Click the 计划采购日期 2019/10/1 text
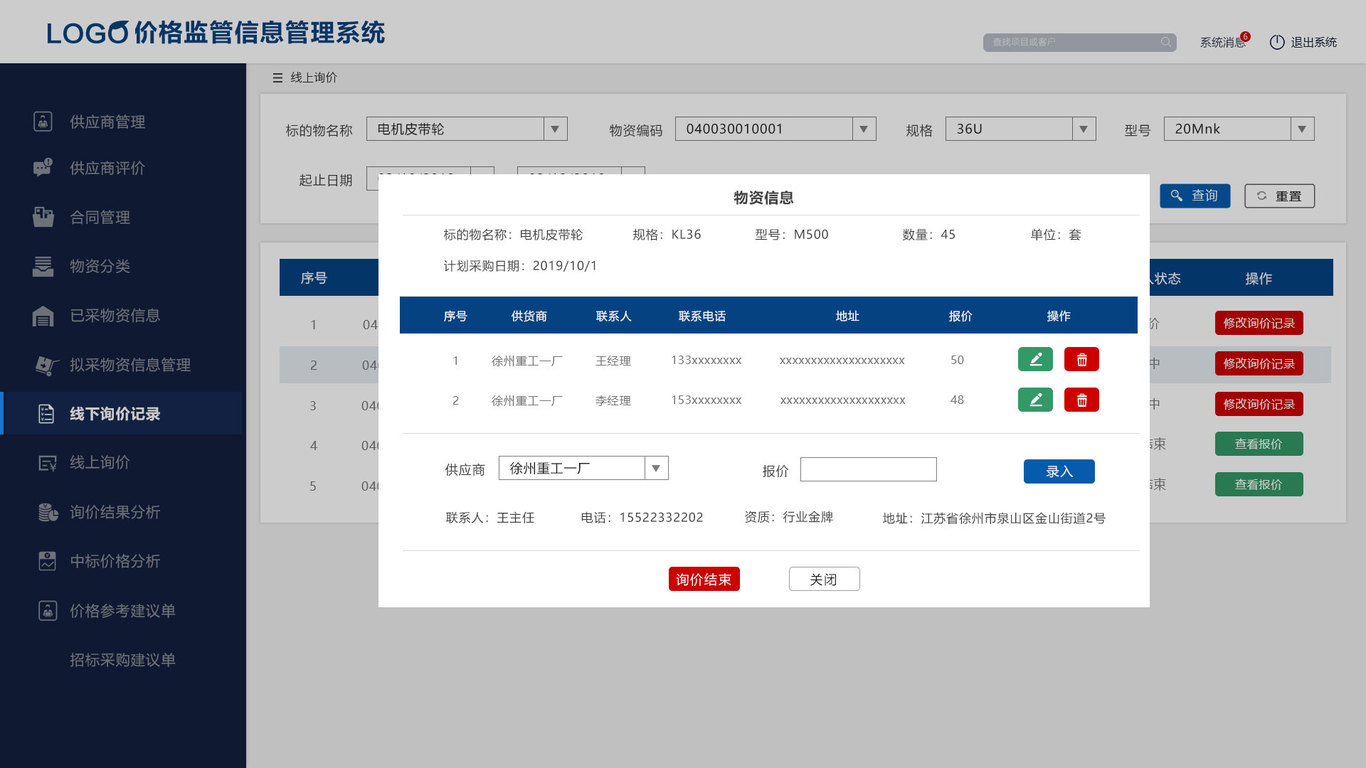 [520, 266]
